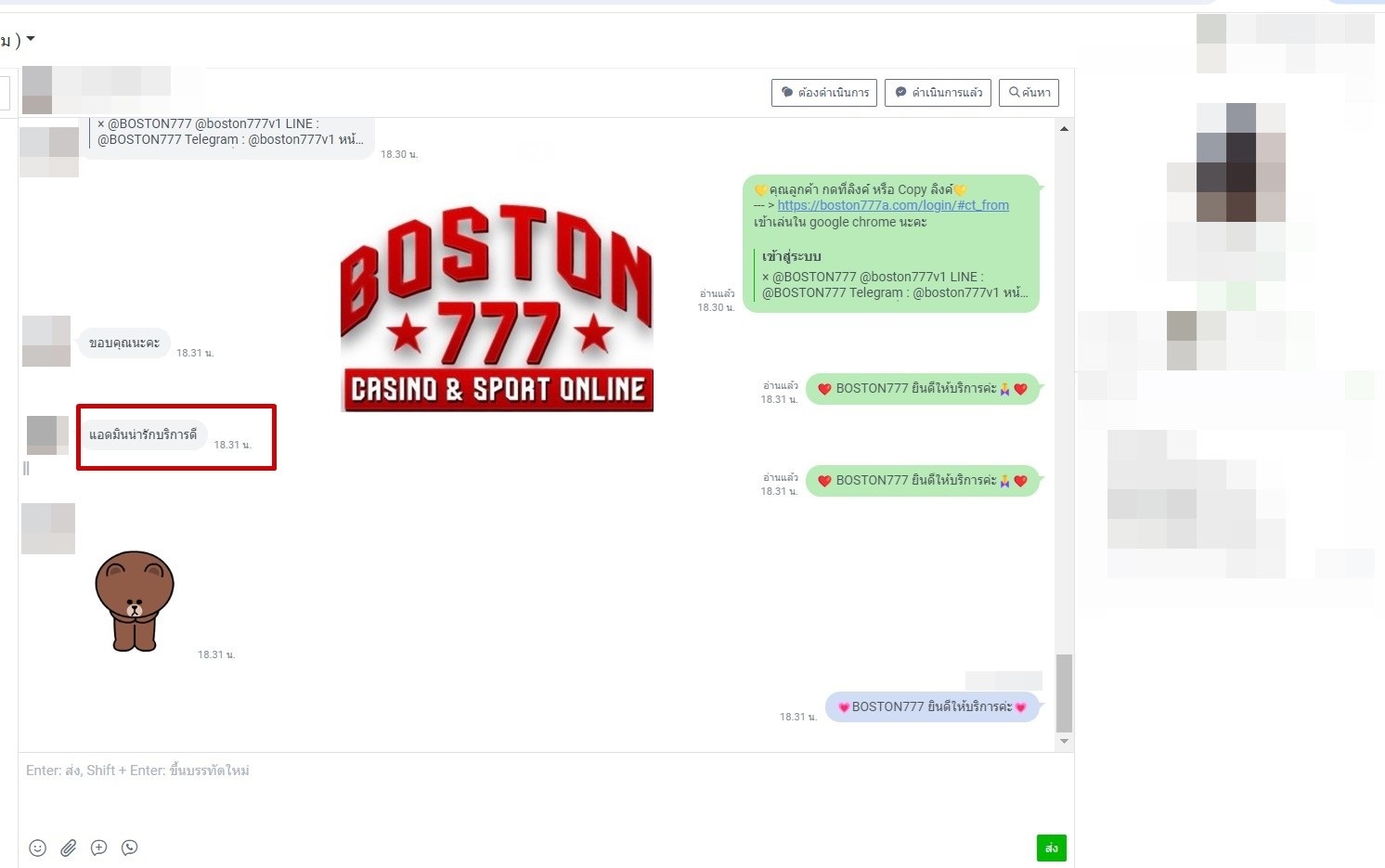The width and height of the screenshot is (1385, 868).
Task: Mark chat as ต้องดำเนินการ
Action: tap(824, 93)
